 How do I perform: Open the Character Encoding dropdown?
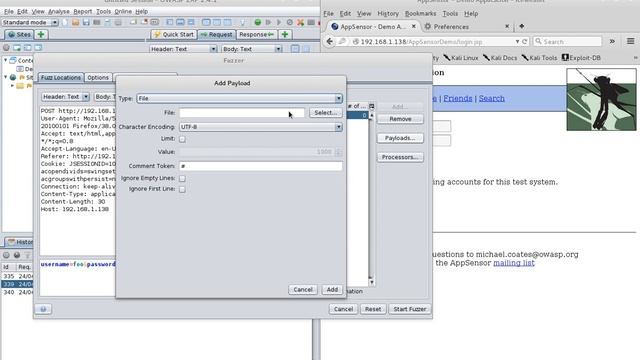tap(261, 127)
